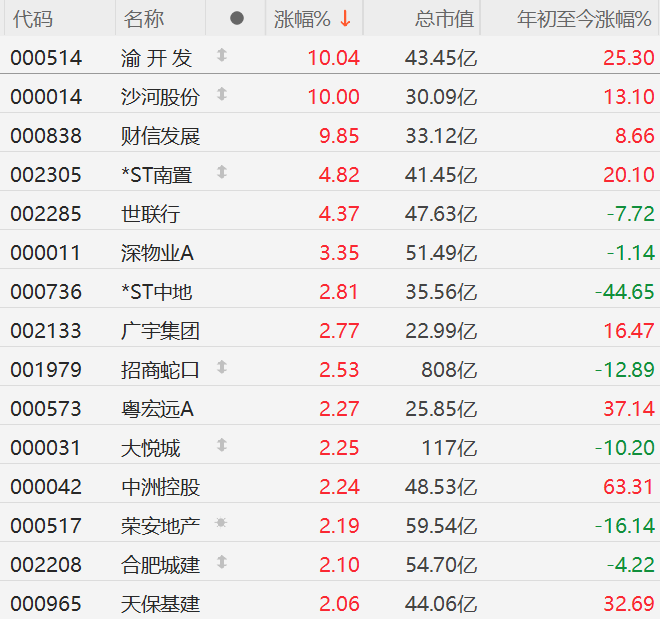Click 渝开发 market cap 43.45亿
Viewport: 660px width, 619px height.
pyautogui.click(x=441, y=58)
